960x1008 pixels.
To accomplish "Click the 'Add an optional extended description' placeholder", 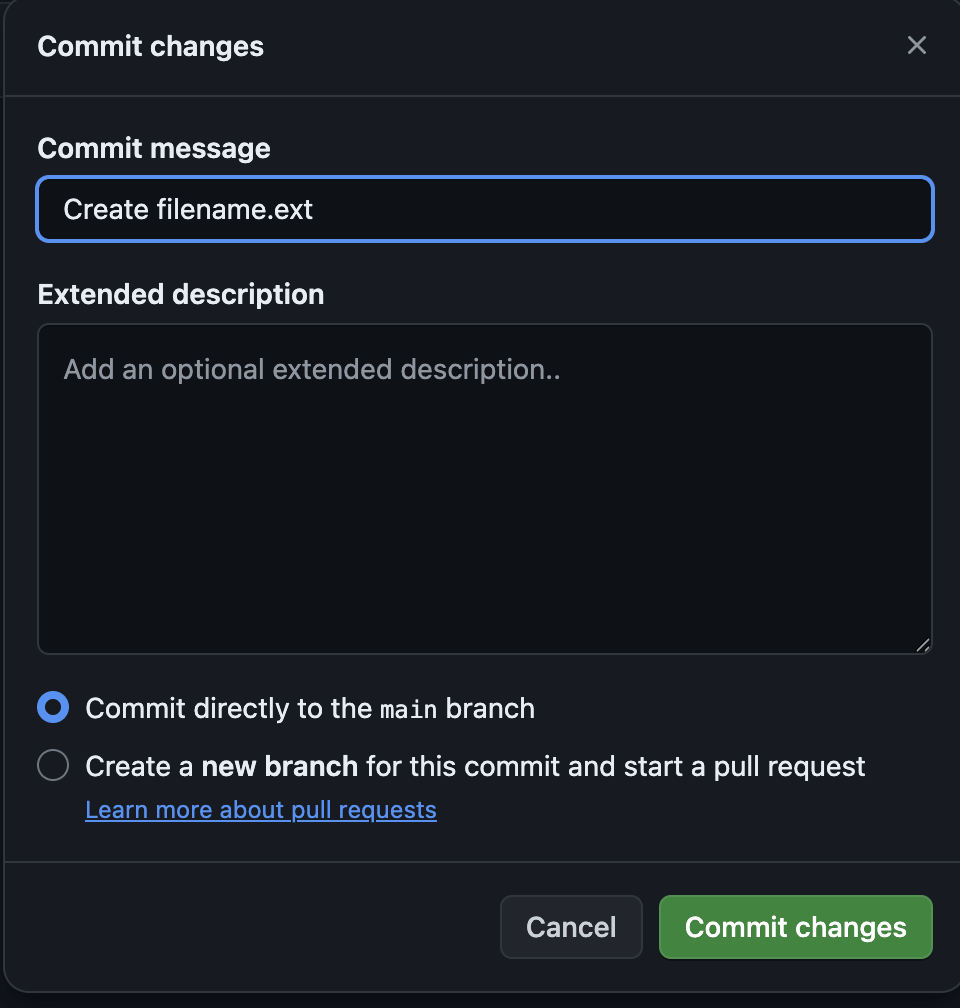I will point(312,370).
